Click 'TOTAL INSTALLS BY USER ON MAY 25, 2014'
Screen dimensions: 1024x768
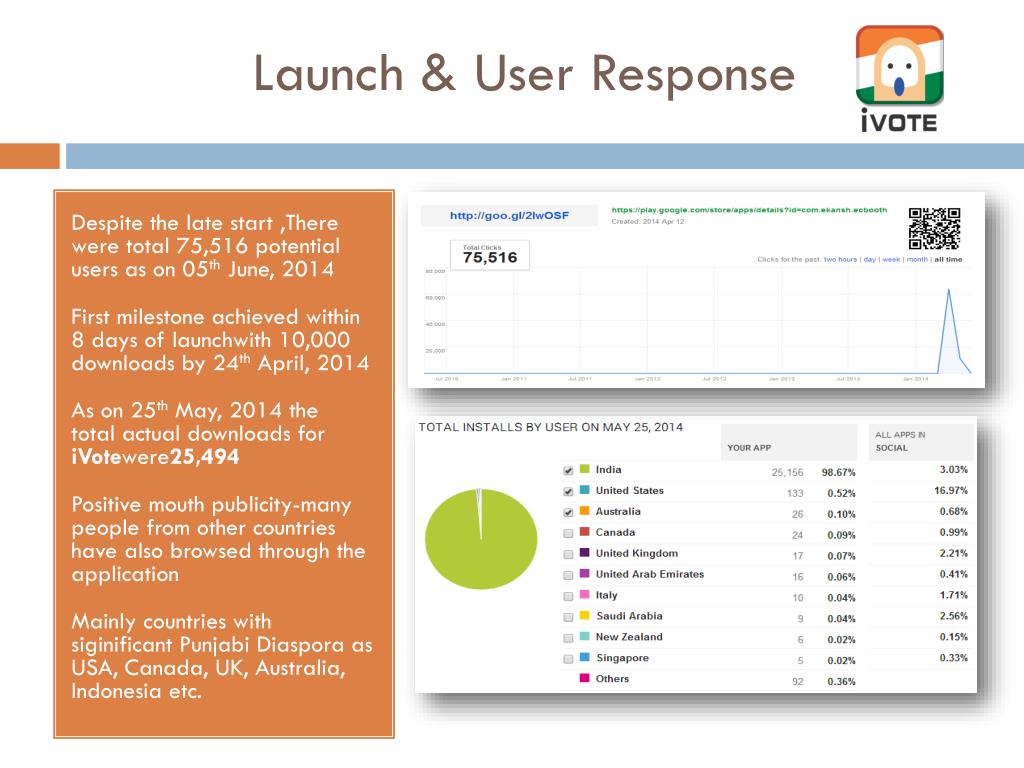(551, 427)
